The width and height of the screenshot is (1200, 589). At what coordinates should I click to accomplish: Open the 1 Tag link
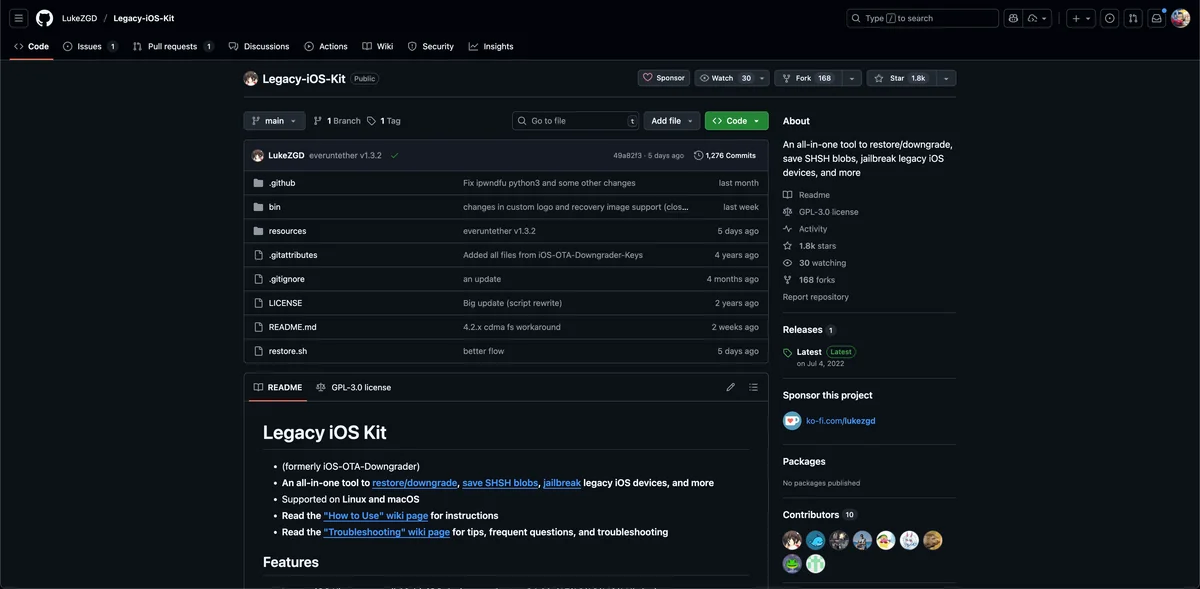[384, 121]
